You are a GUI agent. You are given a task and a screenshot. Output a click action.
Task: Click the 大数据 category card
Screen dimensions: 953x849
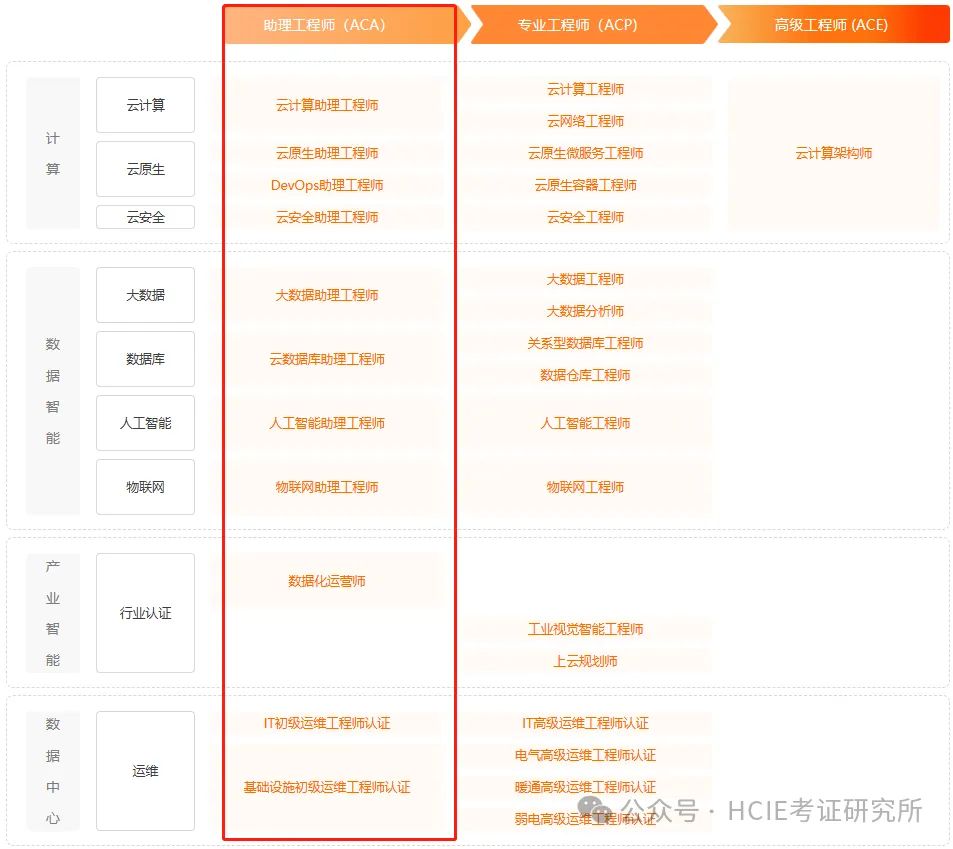point(145,295)
